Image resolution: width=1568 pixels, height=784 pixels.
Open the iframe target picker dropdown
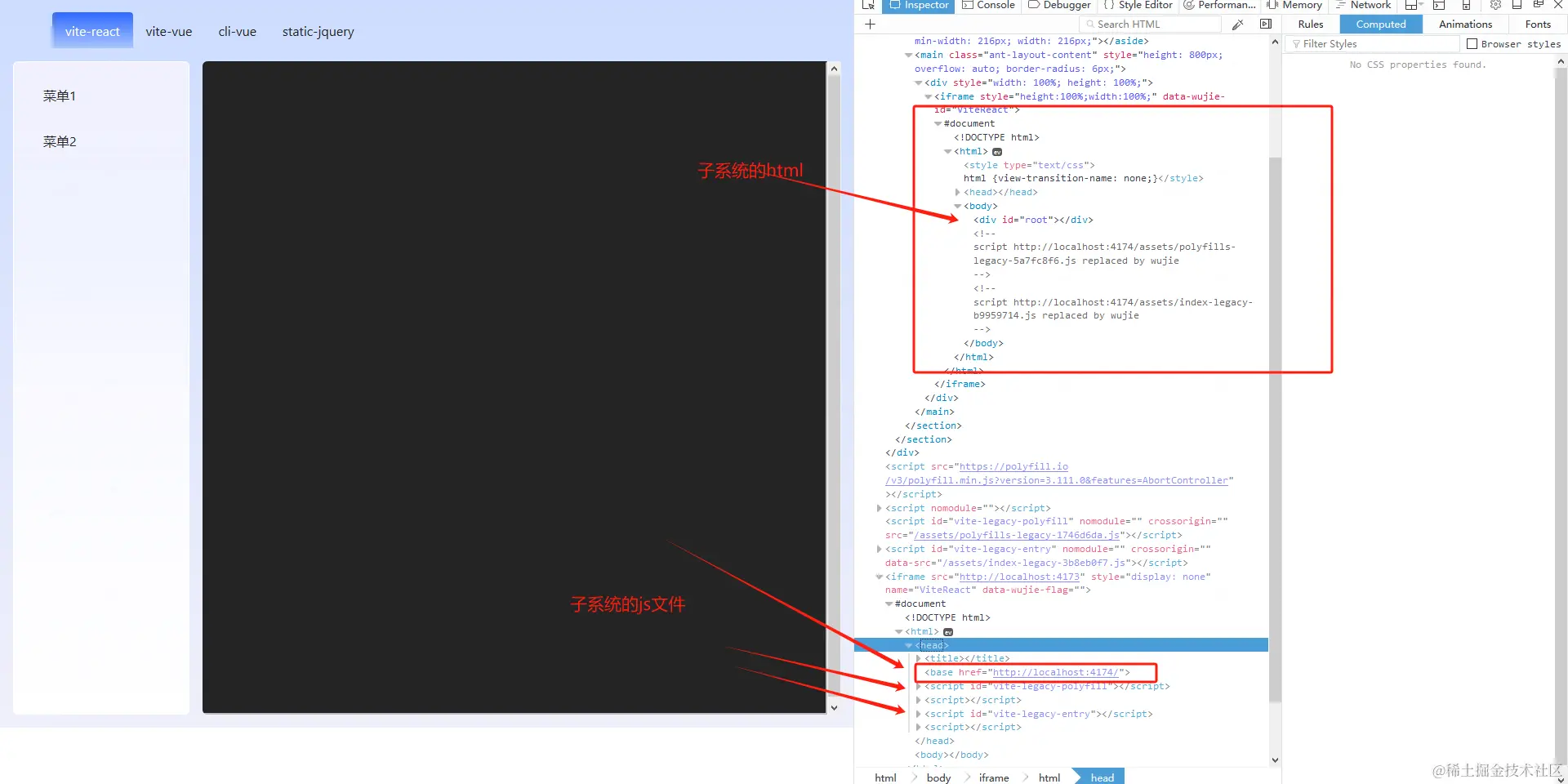click(1413, 5)
